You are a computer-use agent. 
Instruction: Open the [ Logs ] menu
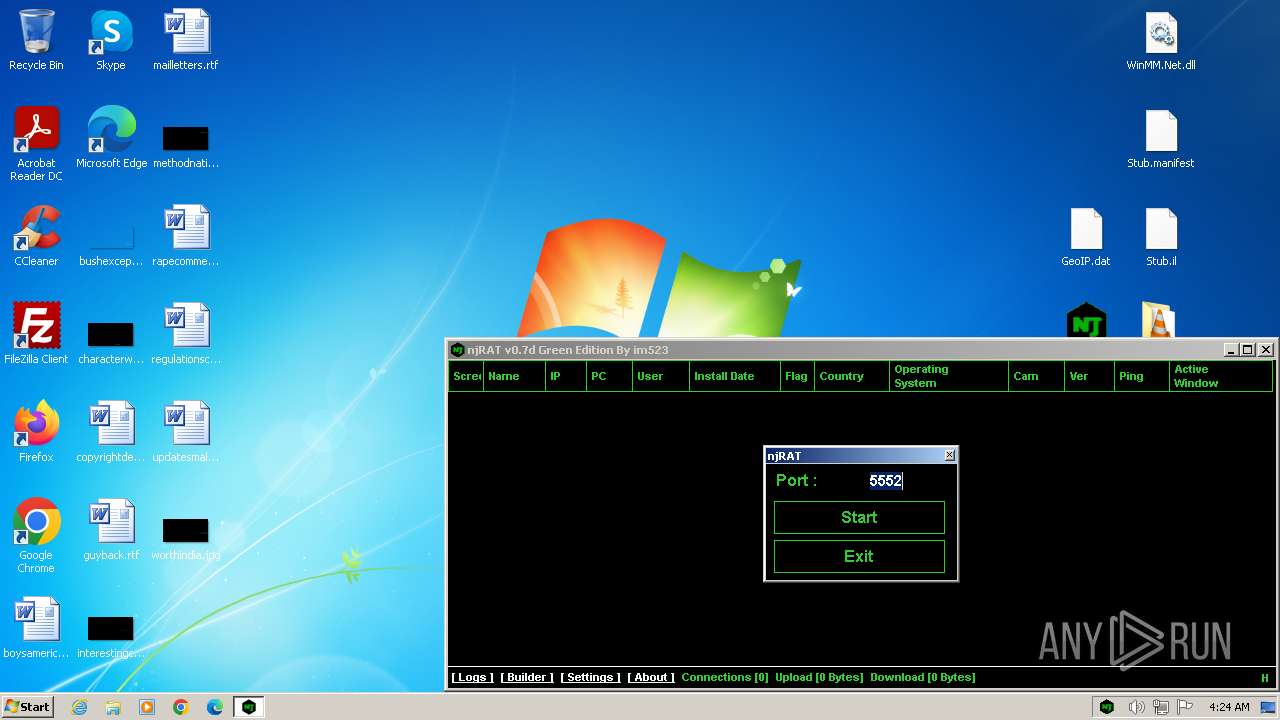472,677
